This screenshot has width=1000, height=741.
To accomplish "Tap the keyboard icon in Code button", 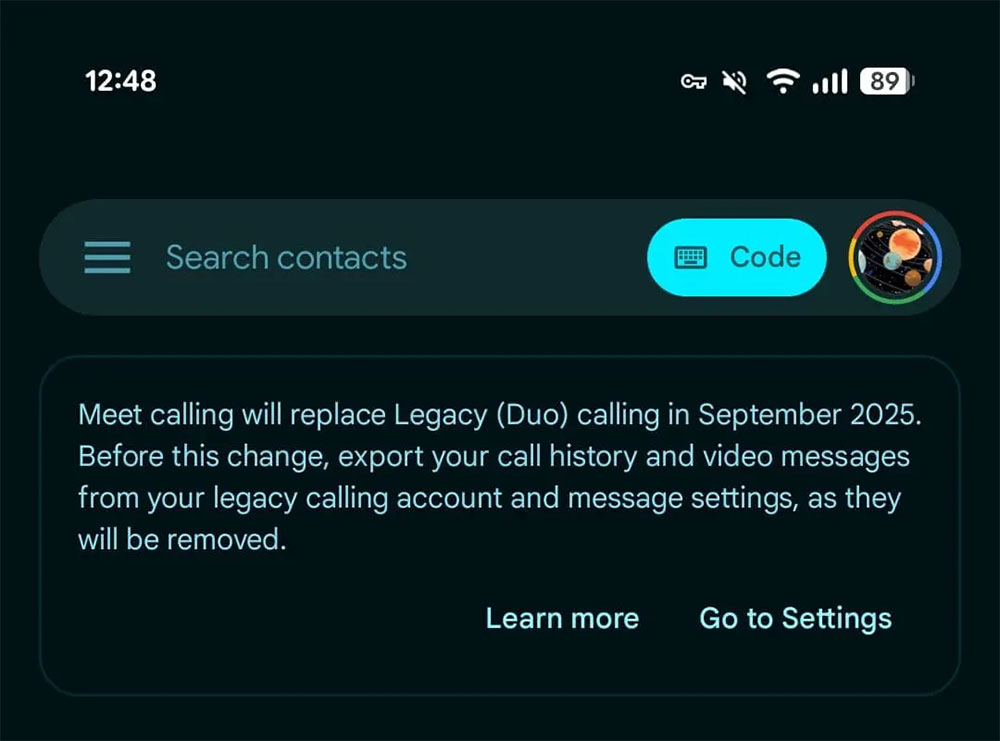I will [x=691, y=258].
